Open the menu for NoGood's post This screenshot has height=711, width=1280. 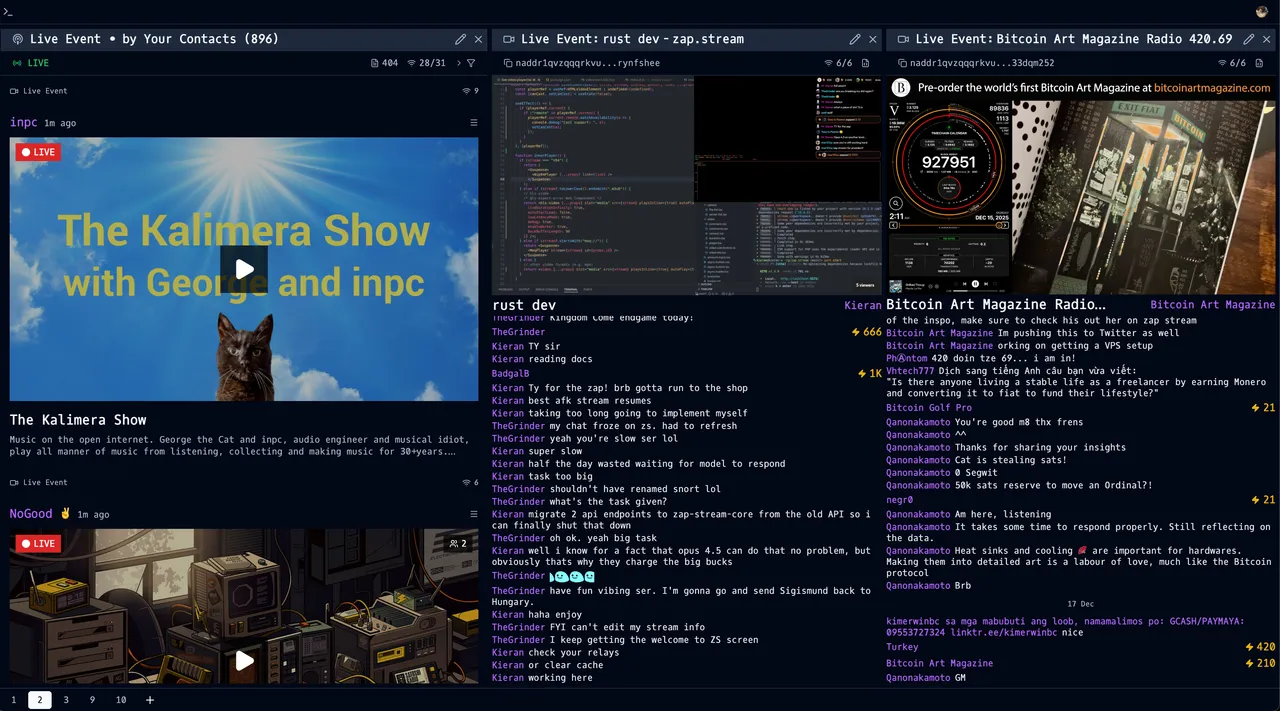[474, 514]
